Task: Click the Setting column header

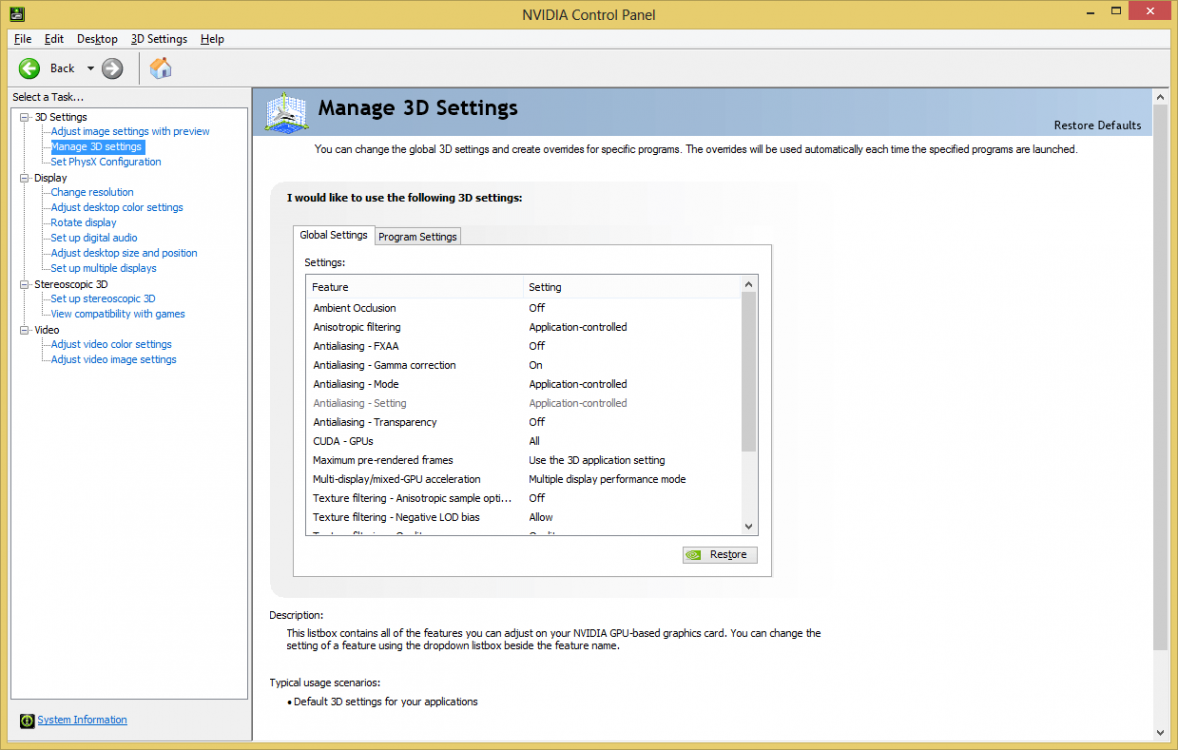Action: 632,287
